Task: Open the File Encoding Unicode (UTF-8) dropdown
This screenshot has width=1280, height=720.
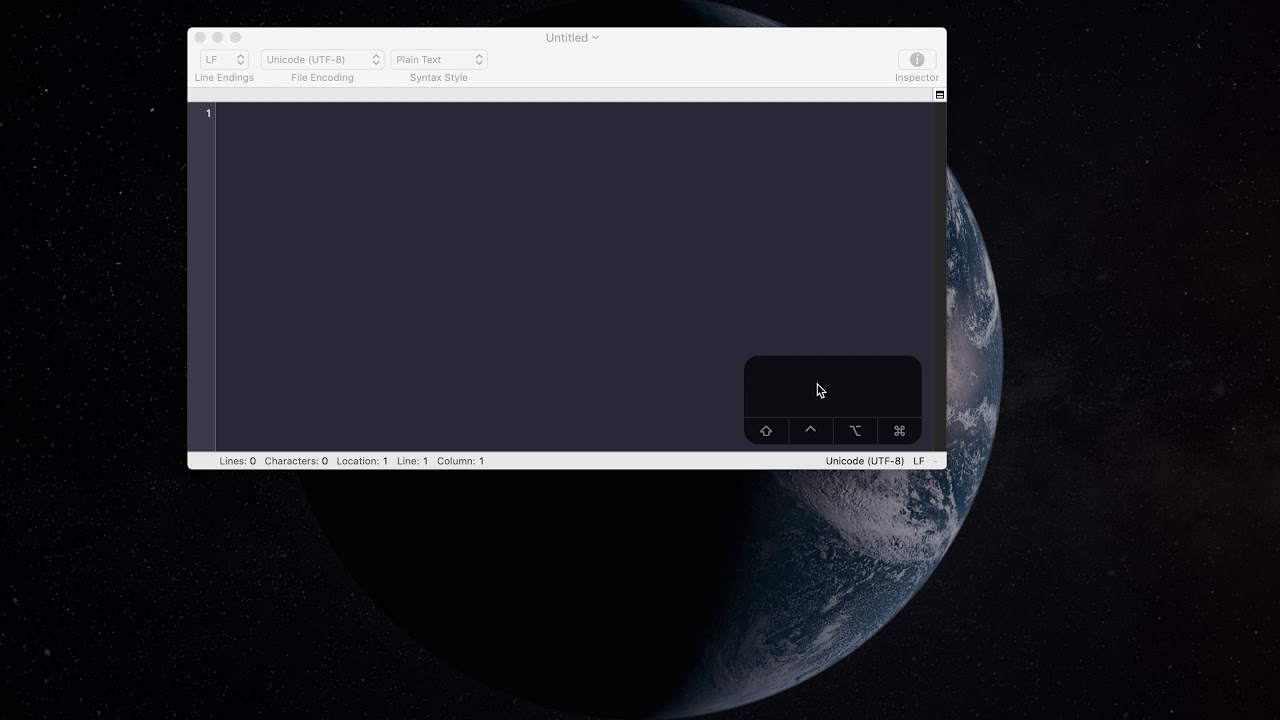Action: point(322,59)
